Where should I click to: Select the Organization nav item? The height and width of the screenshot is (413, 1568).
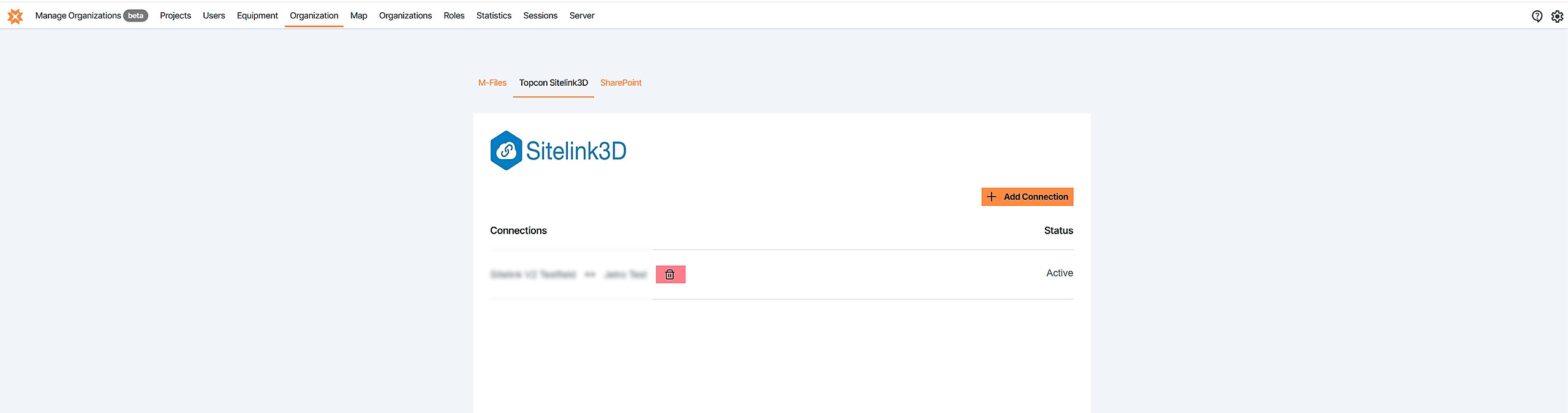click(x=314, y=16)
